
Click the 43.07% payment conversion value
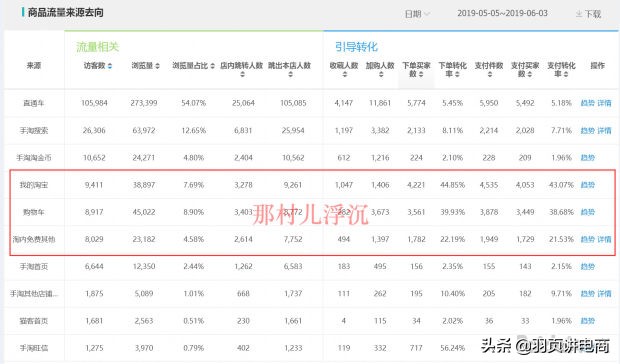pyautogui.click(x=561, y=185)
